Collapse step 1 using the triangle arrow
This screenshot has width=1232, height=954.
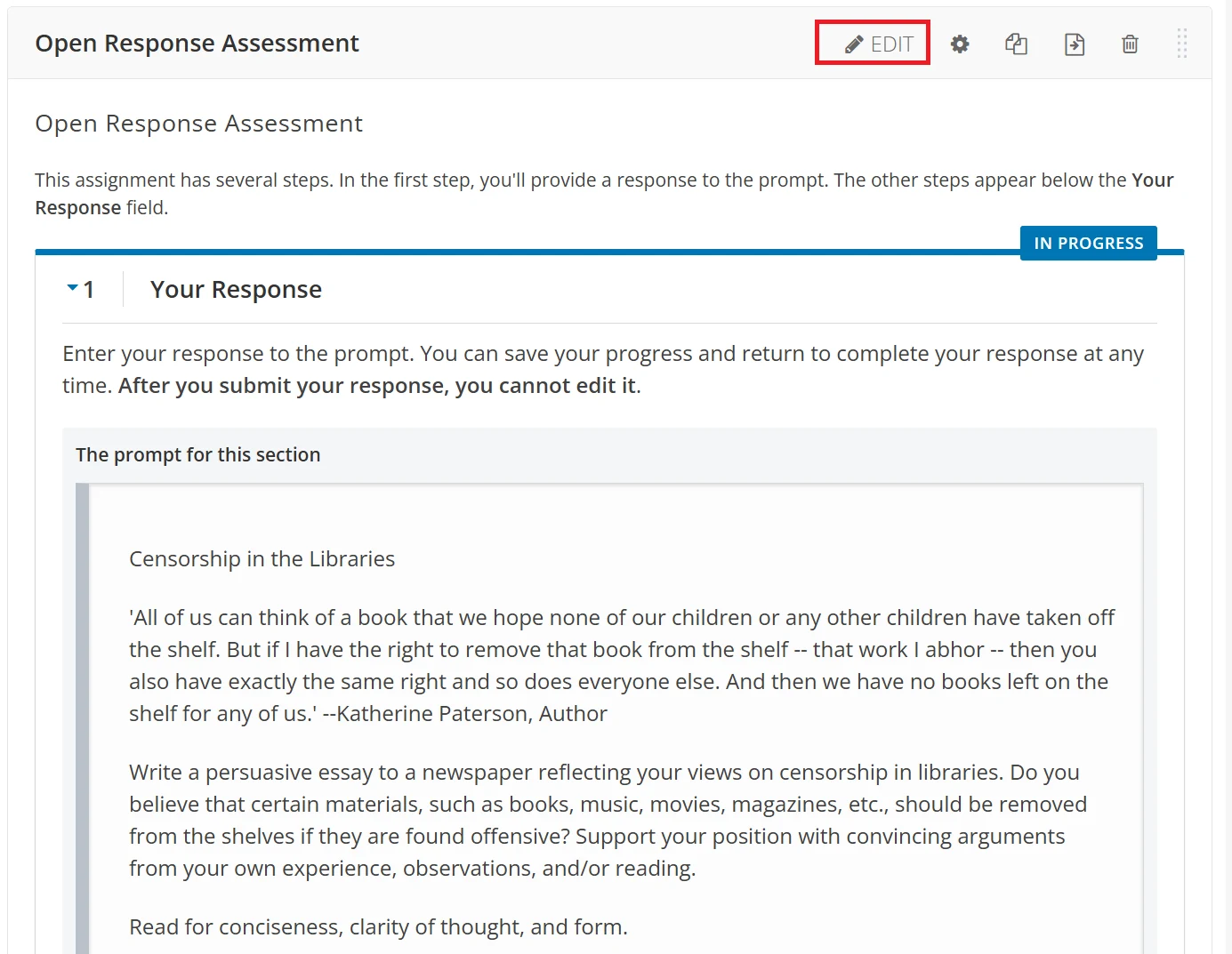[x=73, y=288]
